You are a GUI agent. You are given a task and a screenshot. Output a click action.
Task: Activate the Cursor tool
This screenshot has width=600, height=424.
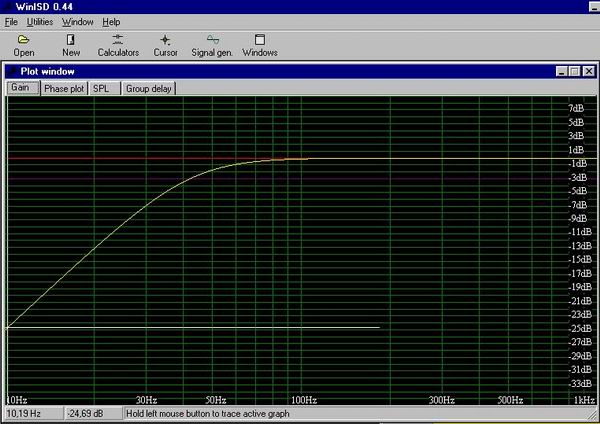pos(165,46)
